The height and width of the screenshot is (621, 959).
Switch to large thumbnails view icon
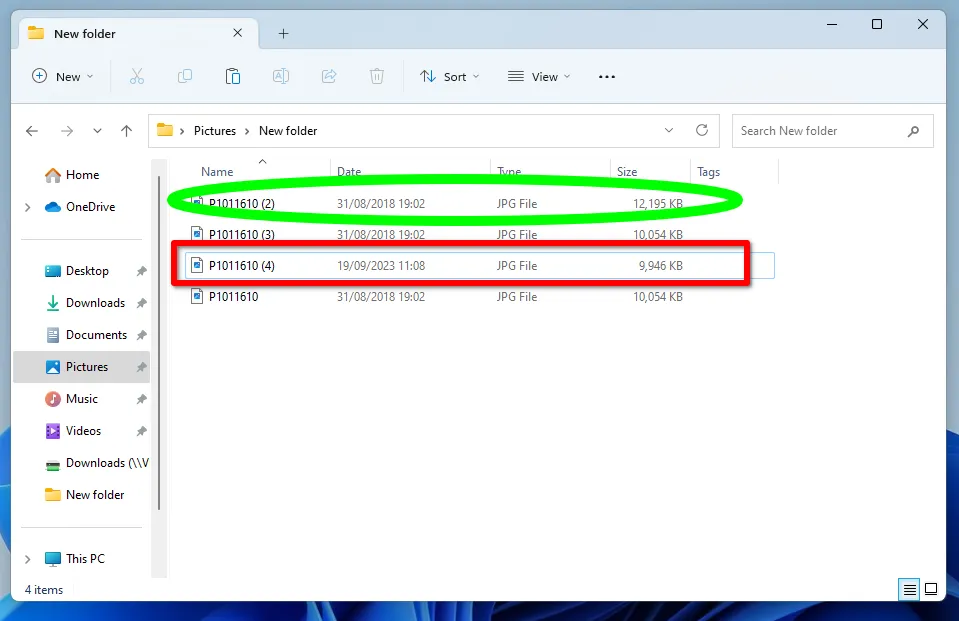[931, 589]
